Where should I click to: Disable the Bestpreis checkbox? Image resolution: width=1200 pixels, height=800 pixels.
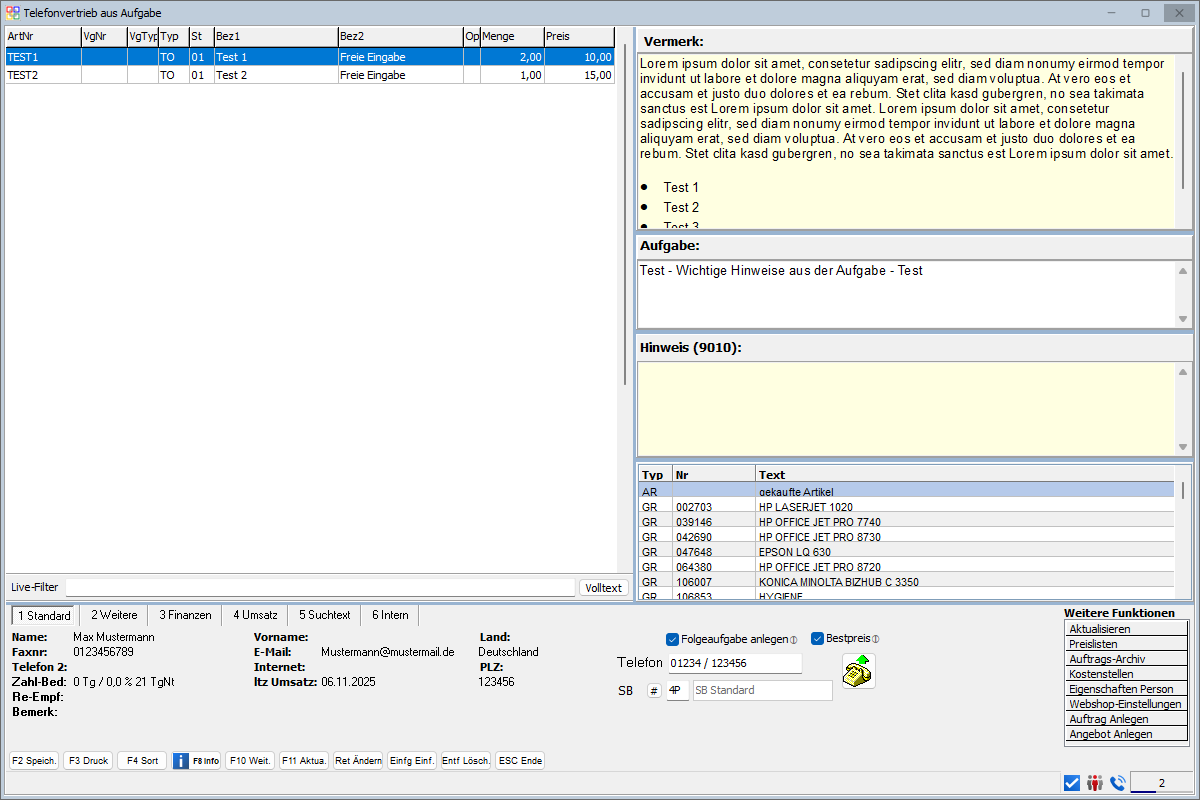pyautogui.click(x=817, y=639)
